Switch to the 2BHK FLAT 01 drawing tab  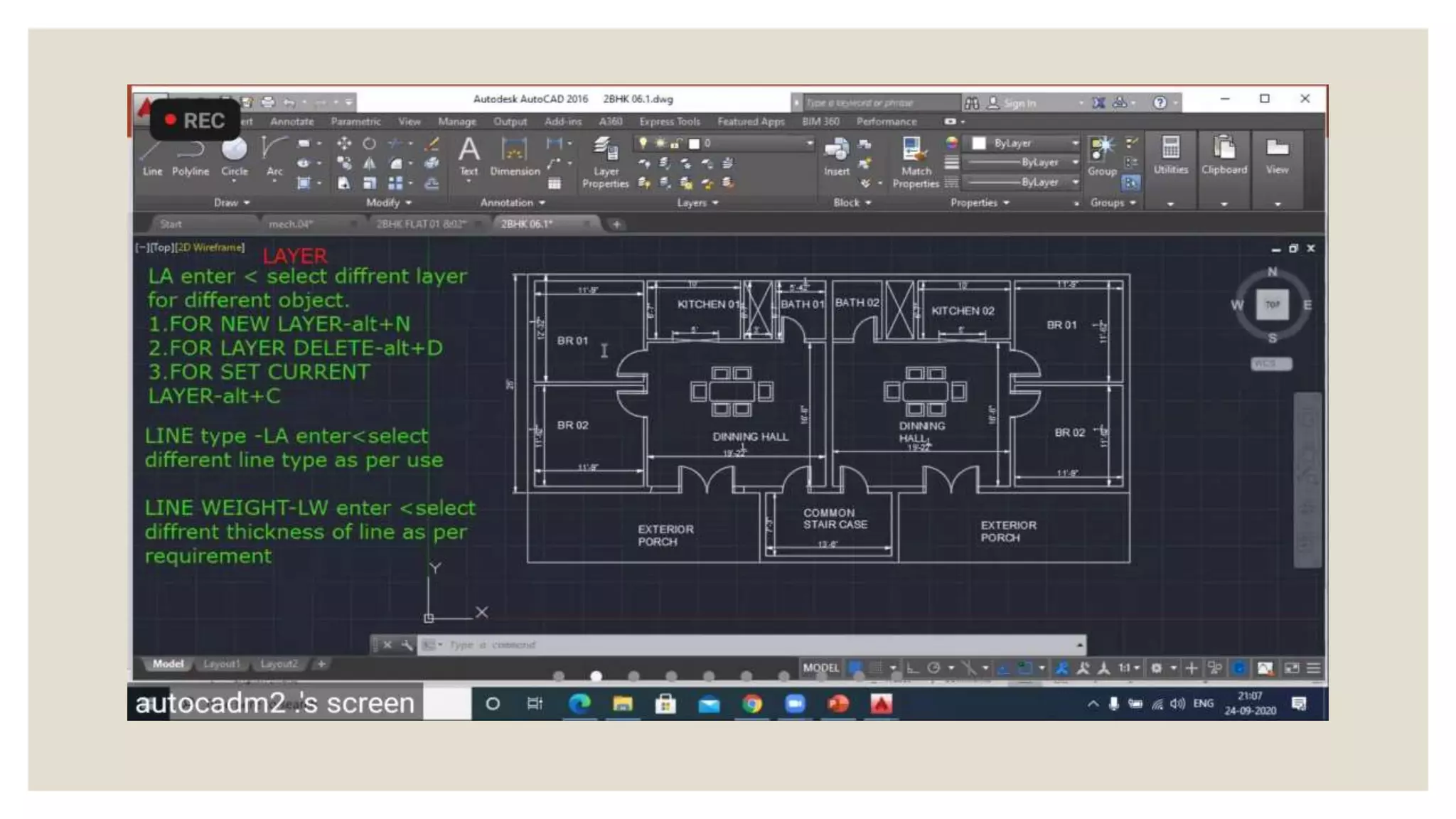click(x=422, y=224)
